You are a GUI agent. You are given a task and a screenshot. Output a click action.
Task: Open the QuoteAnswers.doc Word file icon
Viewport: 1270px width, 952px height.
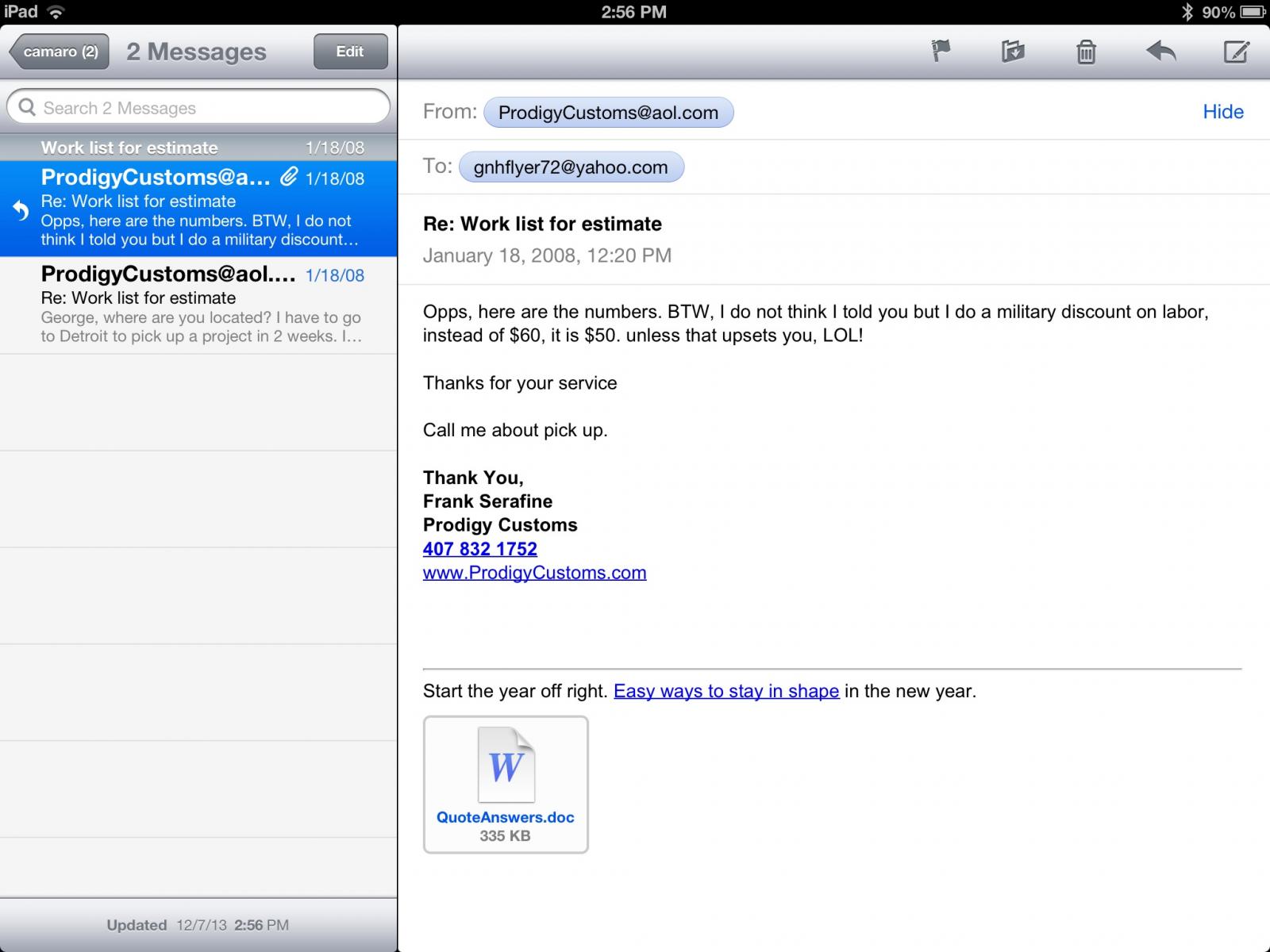[x=506, y=765]
